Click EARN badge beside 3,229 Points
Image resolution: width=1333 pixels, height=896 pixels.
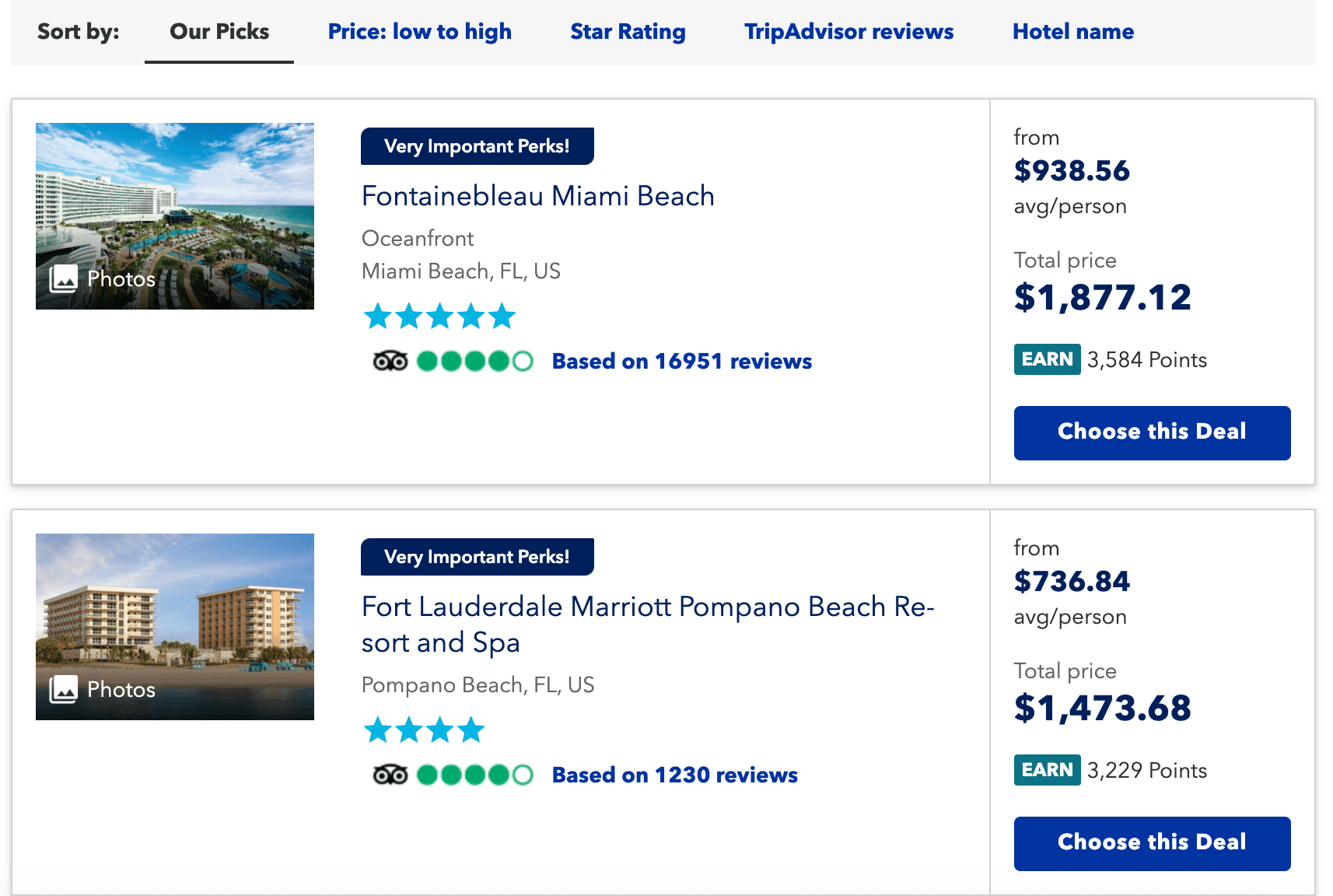click(x=1046, y=770)
